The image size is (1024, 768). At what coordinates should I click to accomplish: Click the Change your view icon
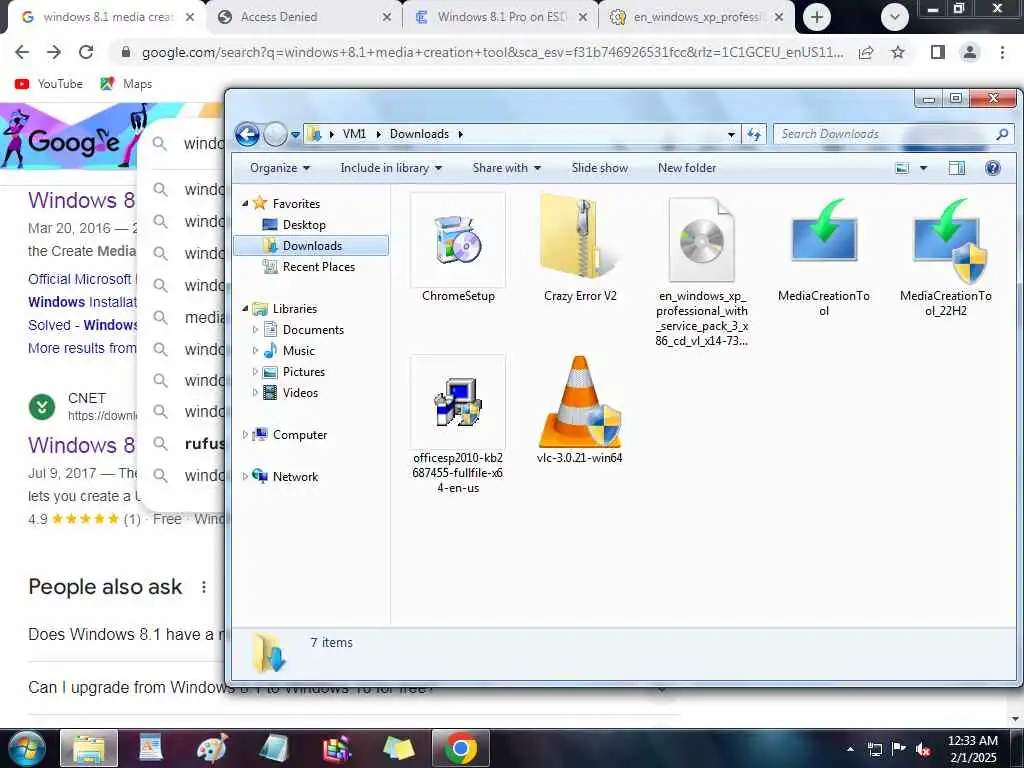point(902,168)
